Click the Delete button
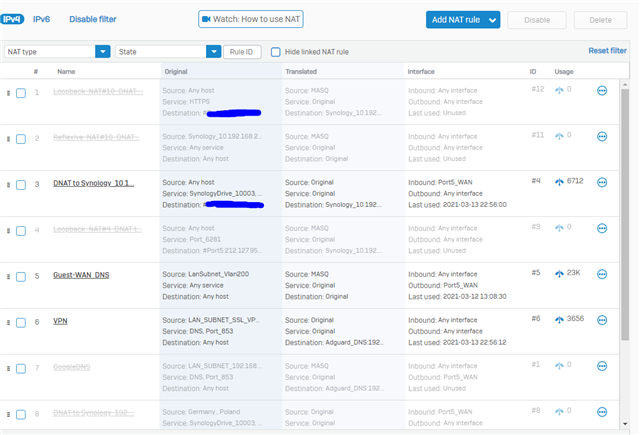The height and width of the screenshot is (435, 640). click(x=600, y=20)
